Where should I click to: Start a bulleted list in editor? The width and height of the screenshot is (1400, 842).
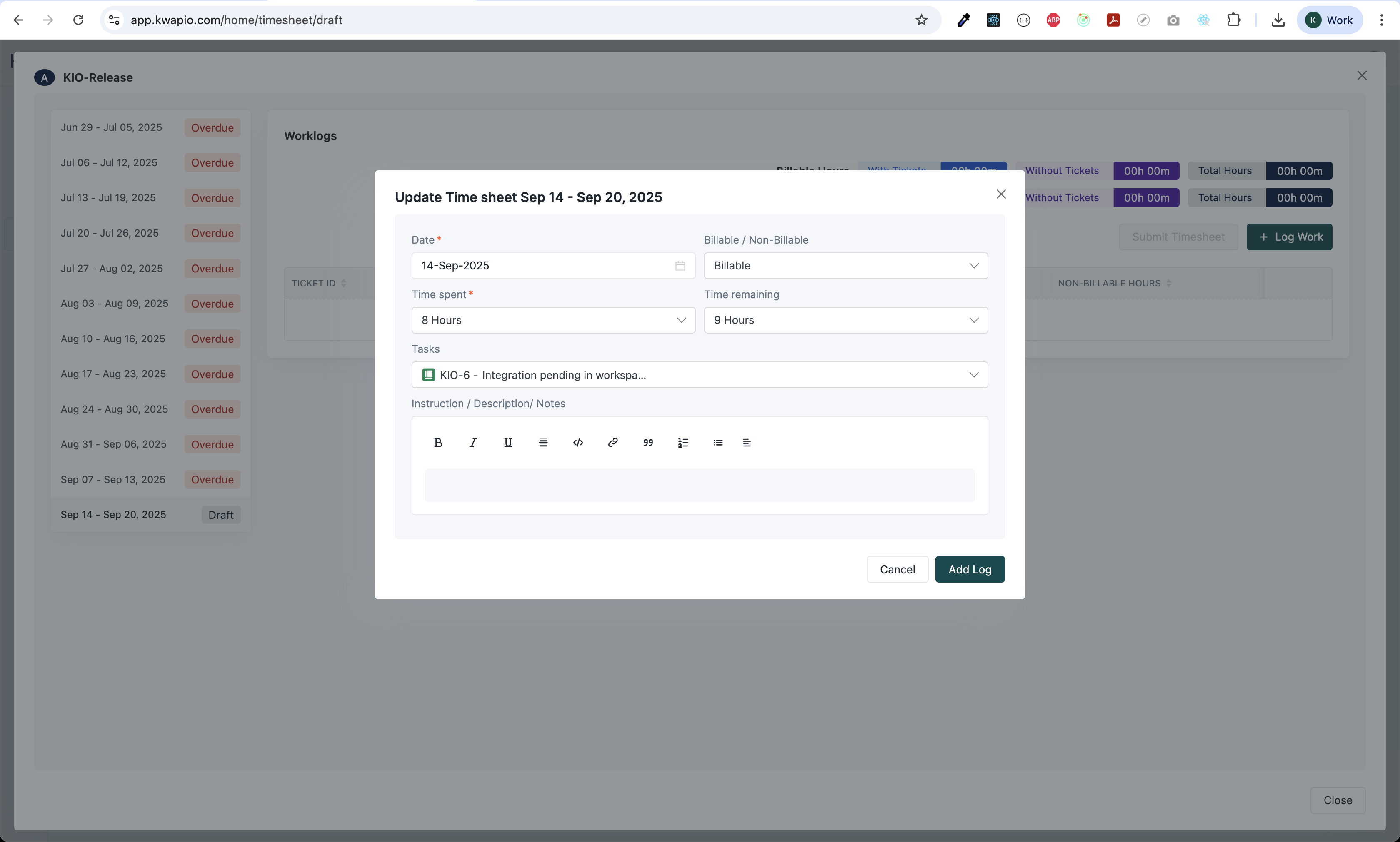pyautogui.click(x=717, y=443)
